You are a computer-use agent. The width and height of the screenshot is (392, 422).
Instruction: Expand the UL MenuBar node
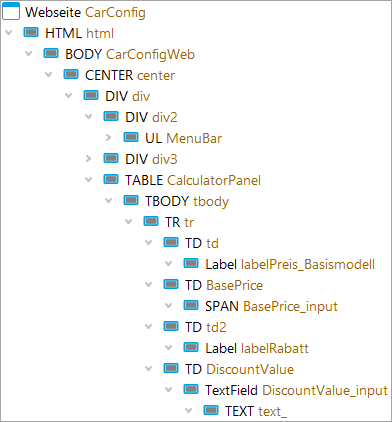(108, 137)
